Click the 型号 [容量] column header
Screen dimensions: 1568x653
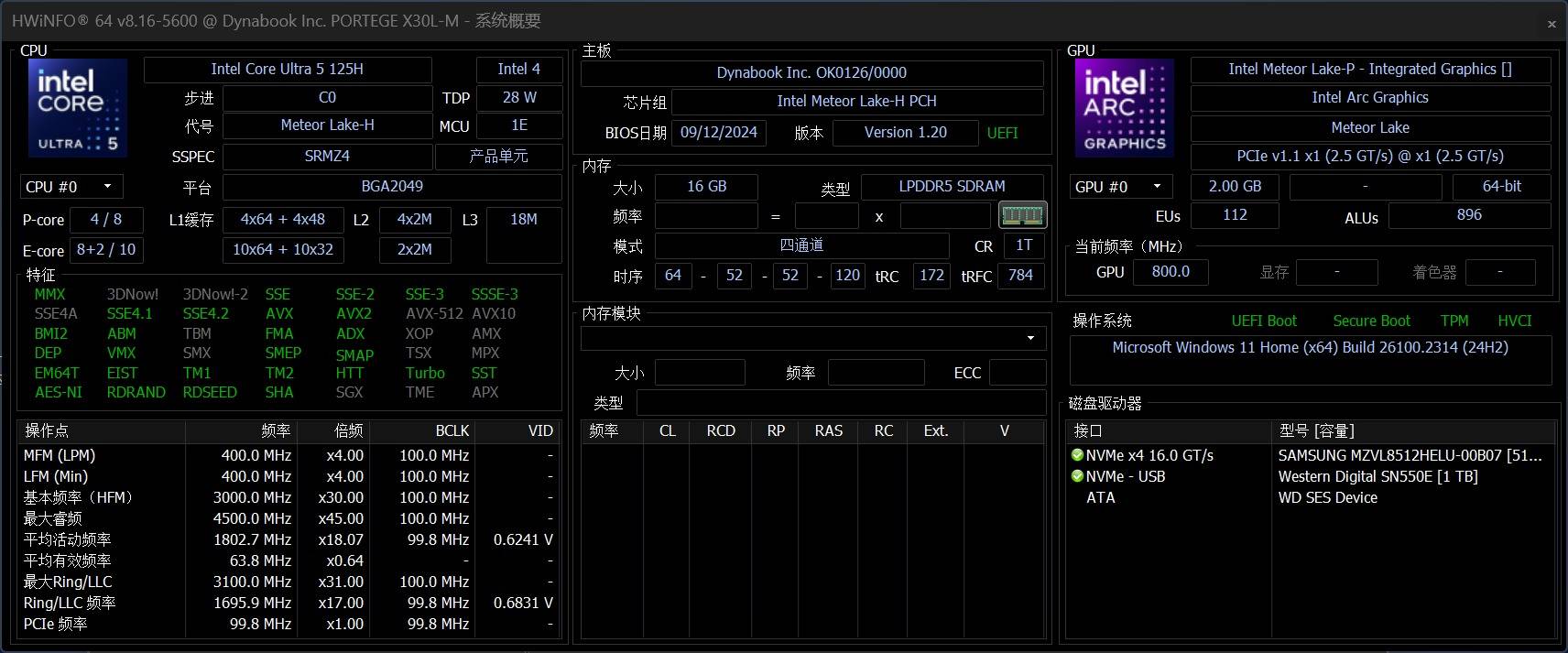[1410, 430]
